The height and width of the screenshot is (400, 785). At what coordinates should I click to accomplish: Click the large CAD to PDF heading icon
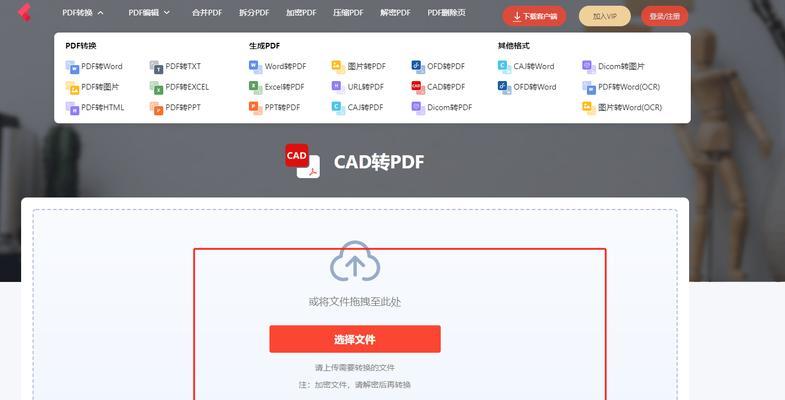[x=302, y=161]
